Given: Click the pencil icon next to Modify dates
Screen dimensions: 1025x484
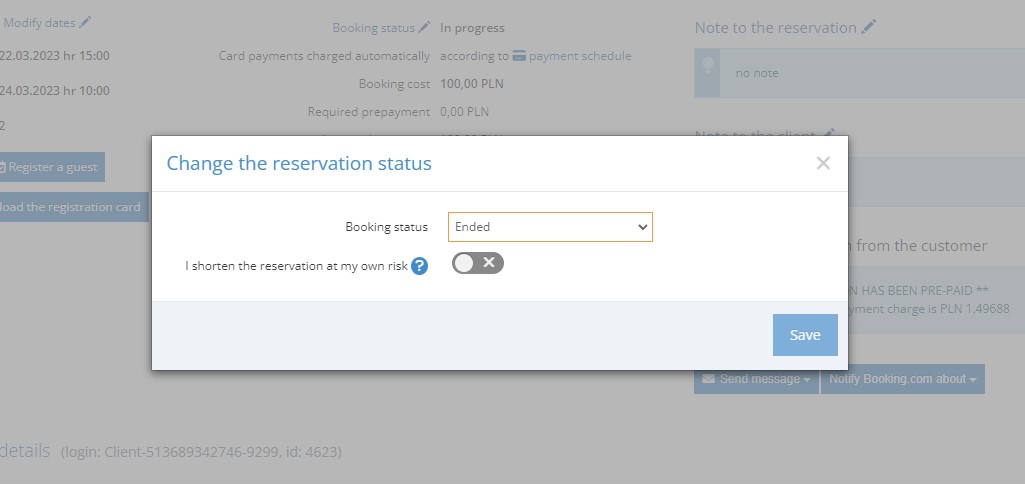Looking at the screenshot, I should click(85, 22).
